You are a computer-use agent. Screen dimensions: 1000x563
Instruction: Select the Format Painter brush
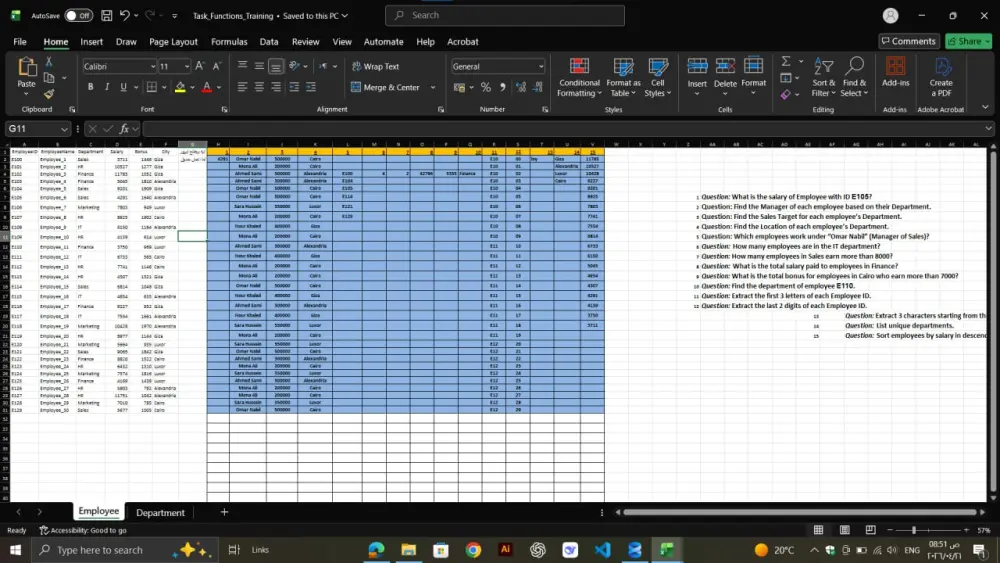[x=49, y=94]
